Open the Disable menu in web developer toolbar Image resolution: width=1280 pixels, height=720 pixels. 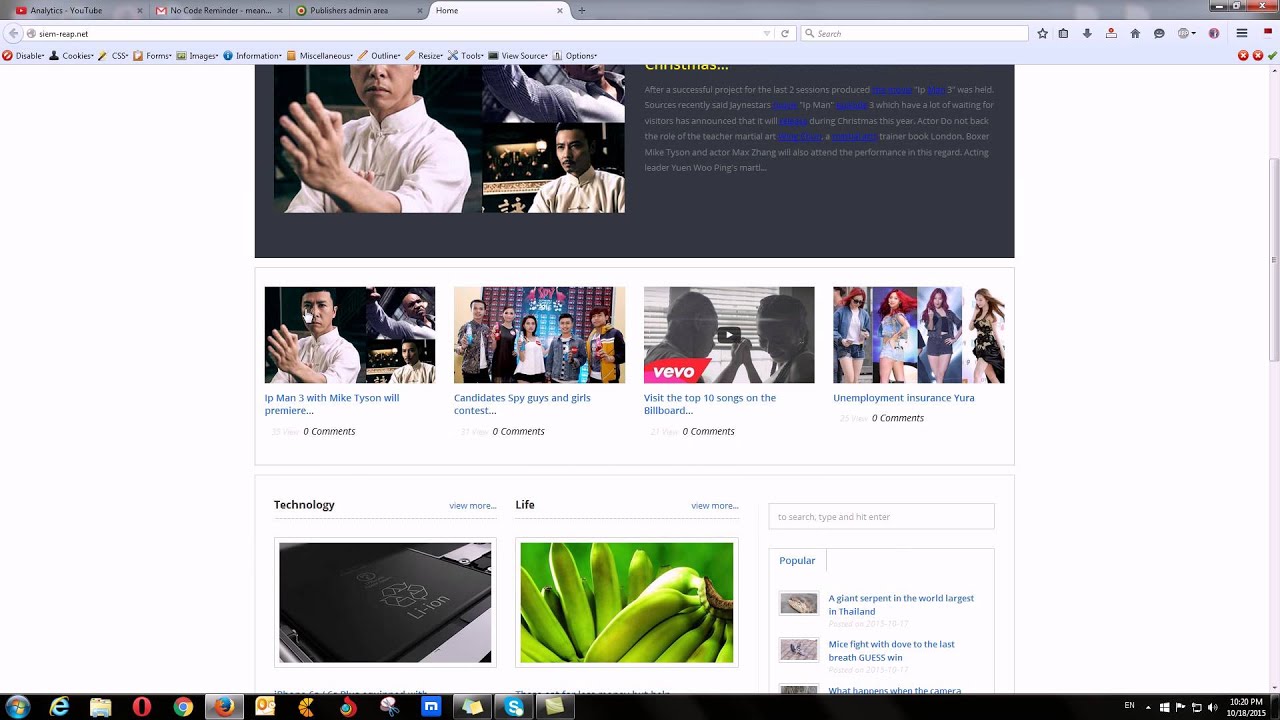tap(23, 56)
